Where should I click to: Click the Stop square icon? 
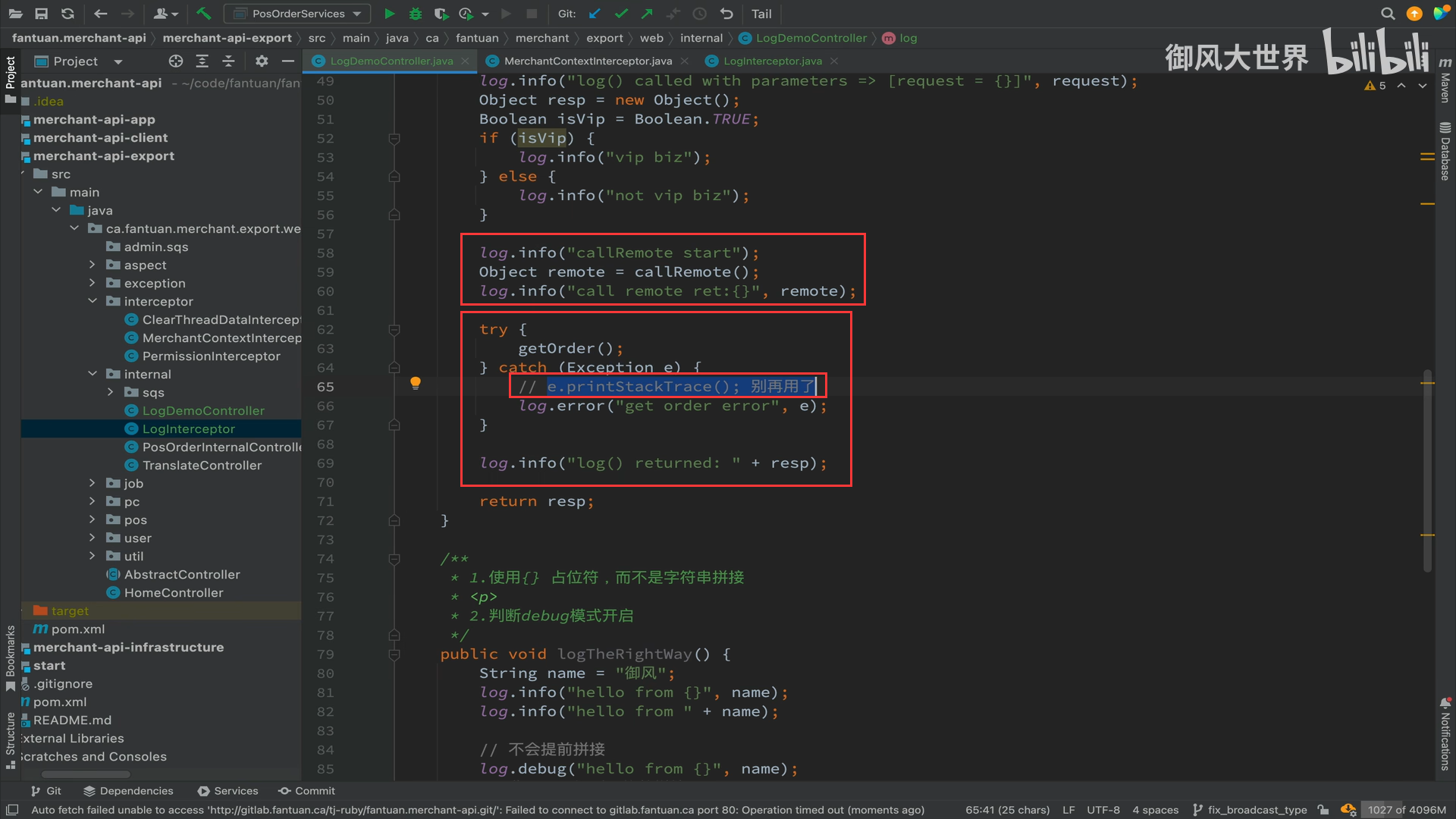coord(532,14)
